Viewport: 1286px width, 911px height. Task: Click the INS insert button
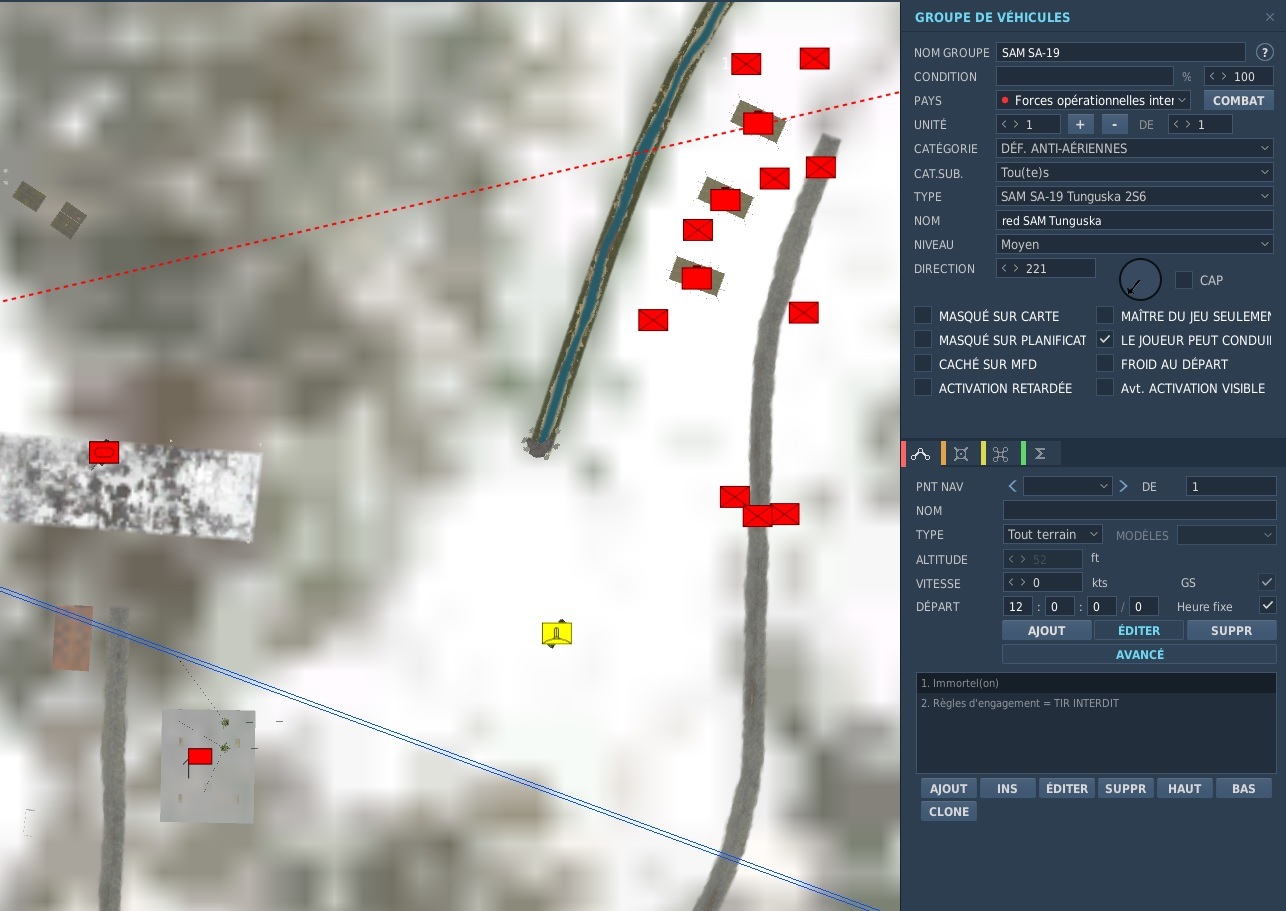(x=1007, y=788)
